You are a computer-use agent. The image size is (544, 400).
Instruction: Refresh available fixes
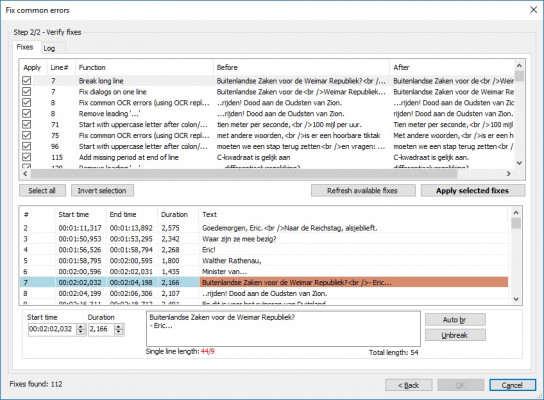coord(363,190)
